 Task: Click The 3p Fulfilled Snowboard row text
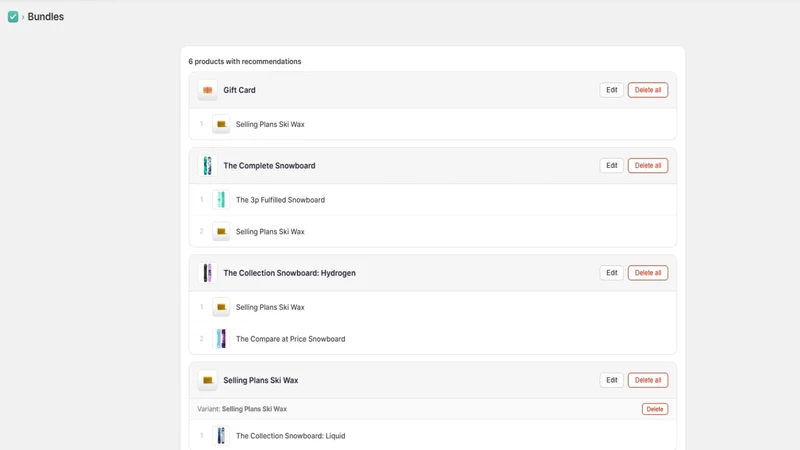[x=280, y=200]
